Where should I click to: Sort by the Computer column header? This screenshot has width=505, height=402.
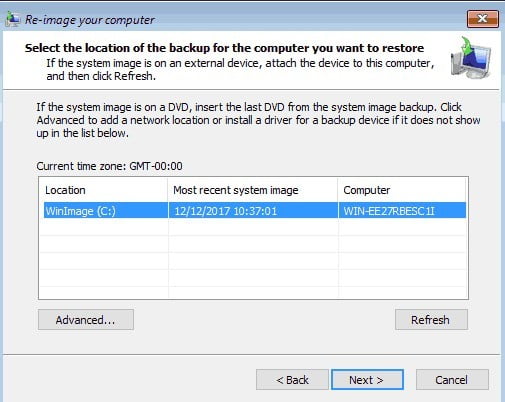(402, 190)
